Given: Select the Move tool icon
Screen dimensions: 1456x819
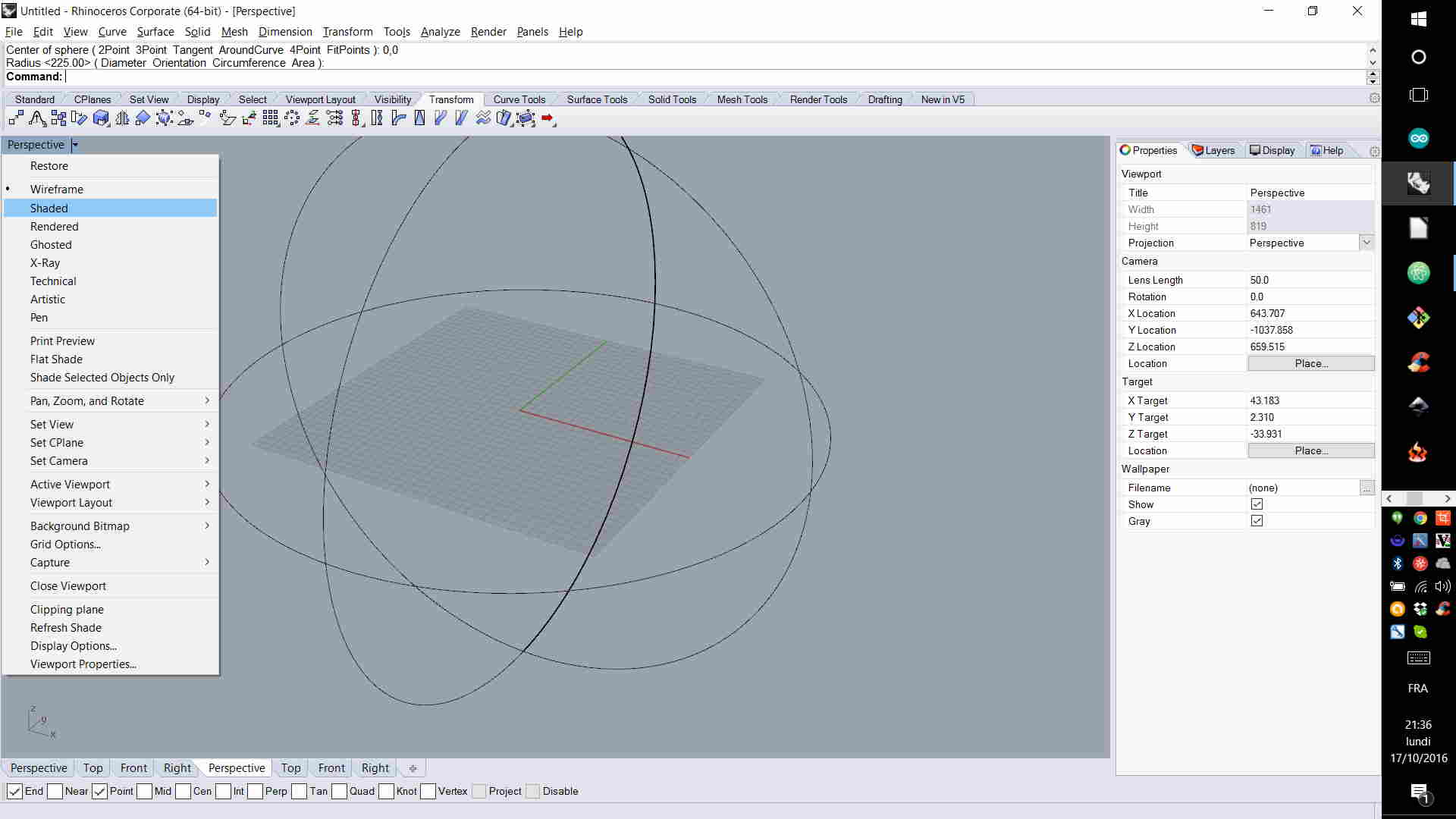Looking at the screenshot, I should click(x=16, y=118).
